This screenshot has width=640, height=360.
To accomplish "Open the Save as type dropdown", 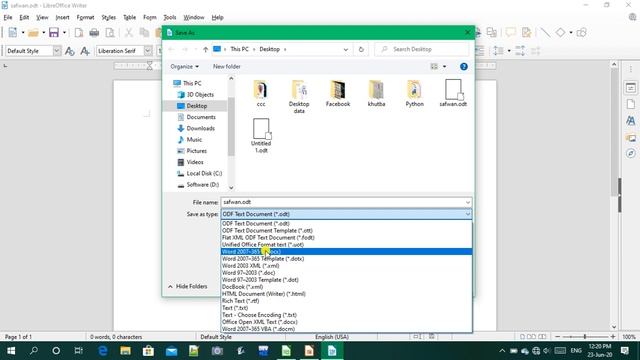I will [347, 214].
